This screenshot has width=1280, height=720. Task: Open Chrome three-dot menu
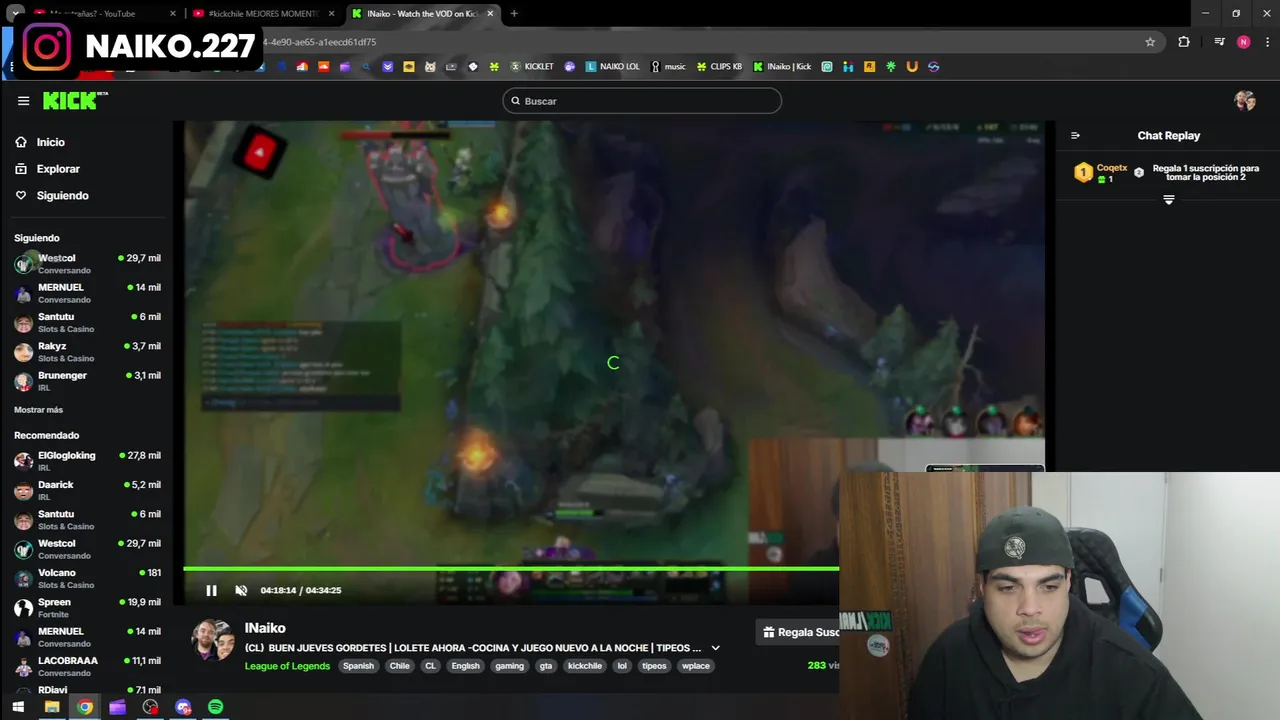1267,42
